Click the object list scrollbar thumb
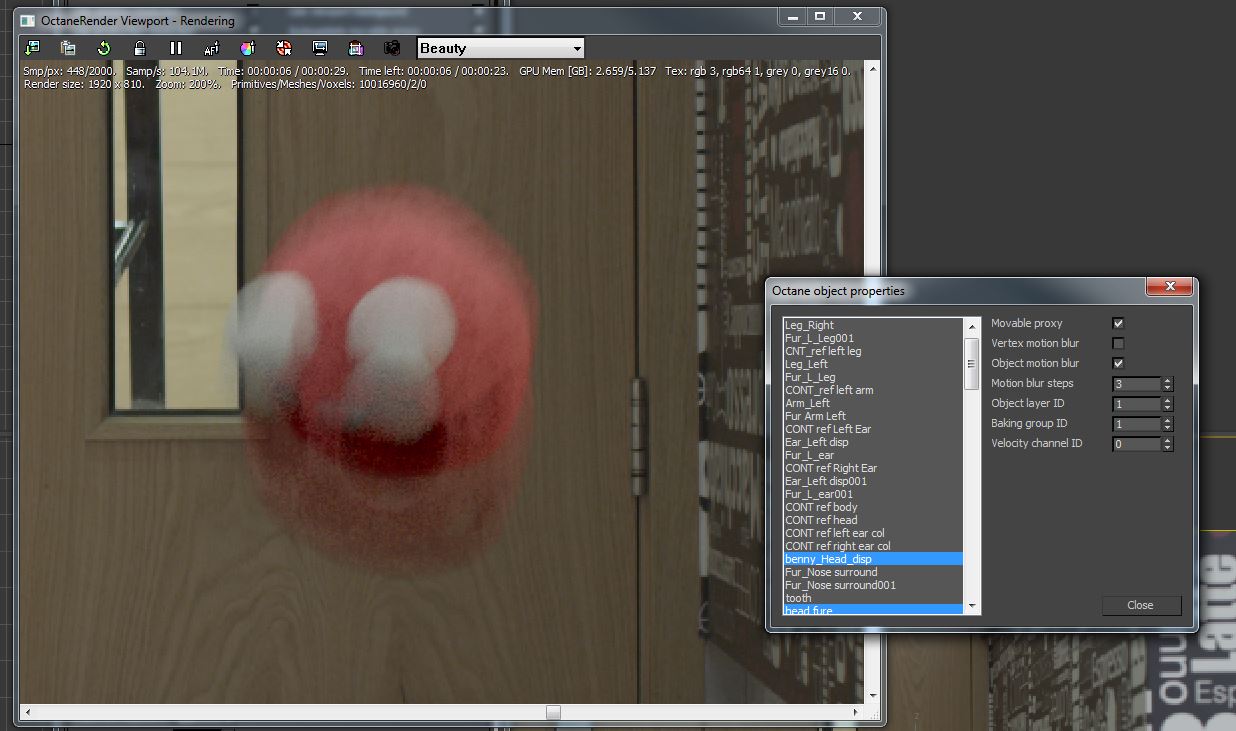 [x=971, y=363]
